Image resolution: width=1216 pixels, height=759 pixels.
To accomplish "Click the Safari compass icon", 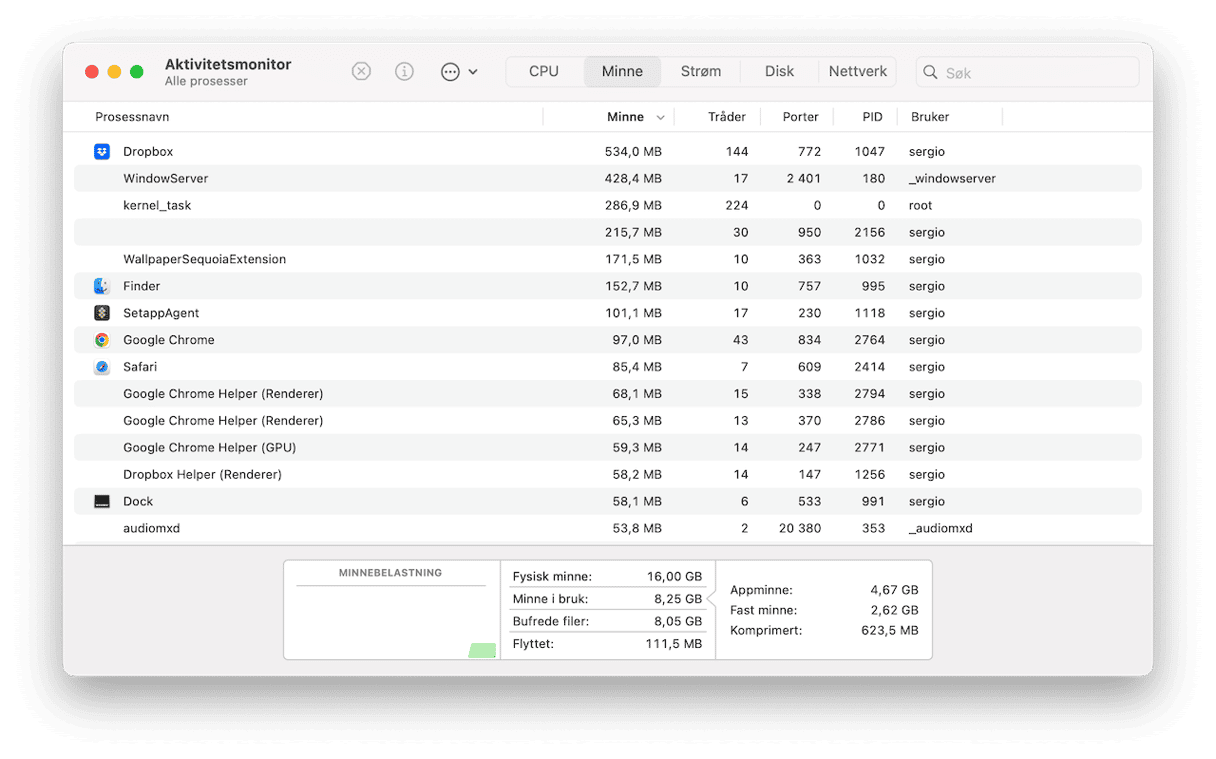I will (102, 367).
